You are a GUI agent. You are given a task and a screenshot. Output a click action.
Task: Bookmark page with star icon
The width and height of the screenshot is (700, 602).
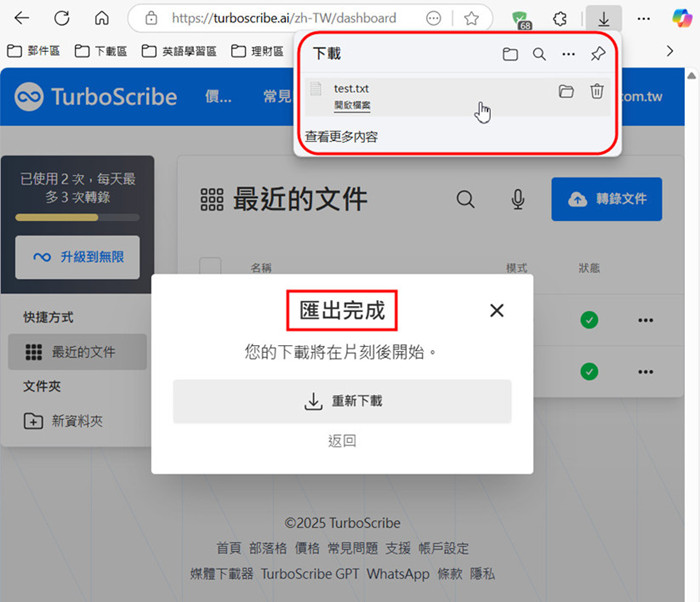(471, 18)
